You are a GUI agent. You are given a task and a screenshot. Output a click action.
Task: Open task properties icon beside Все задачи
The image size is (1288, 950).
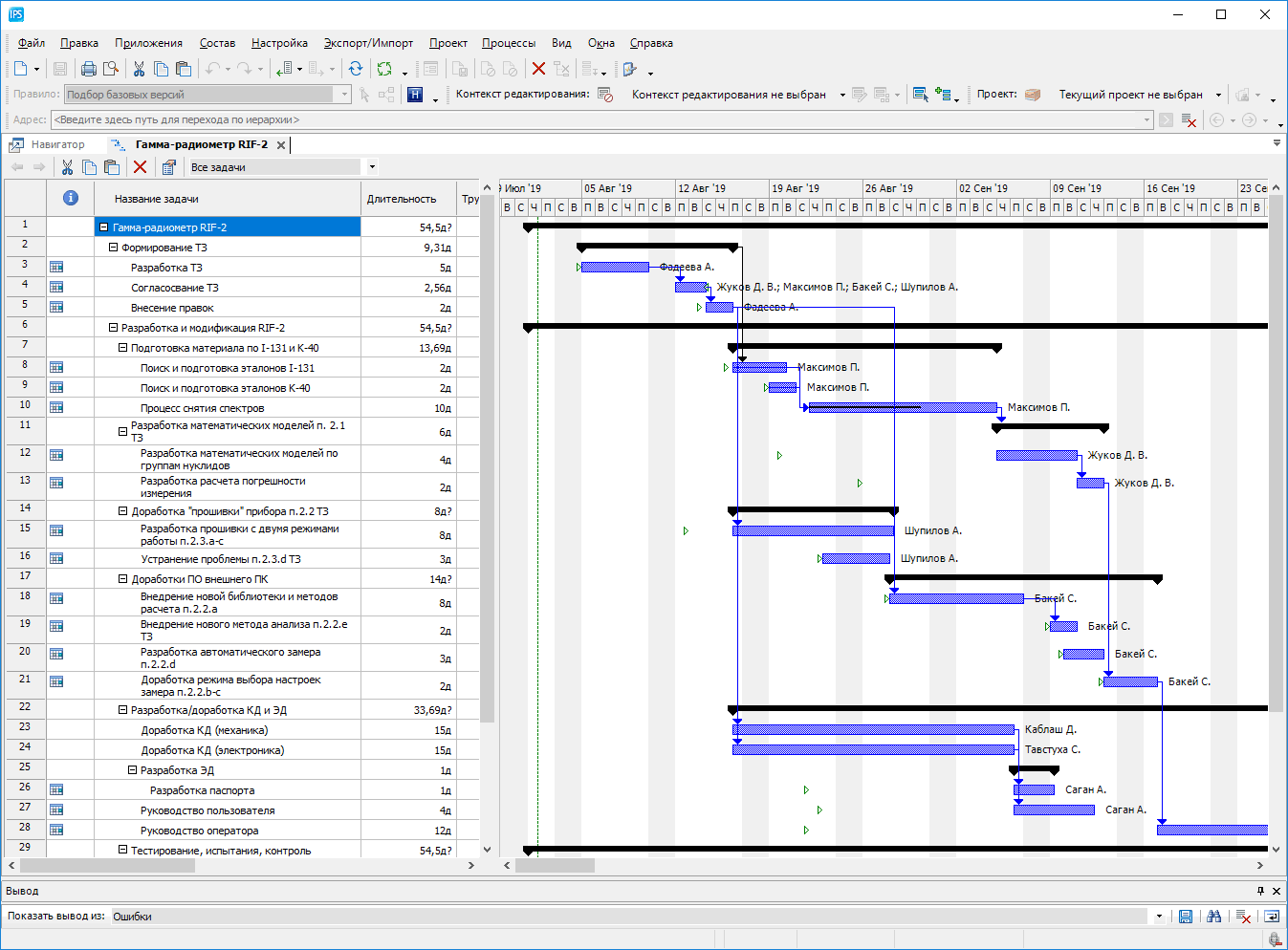168,167
